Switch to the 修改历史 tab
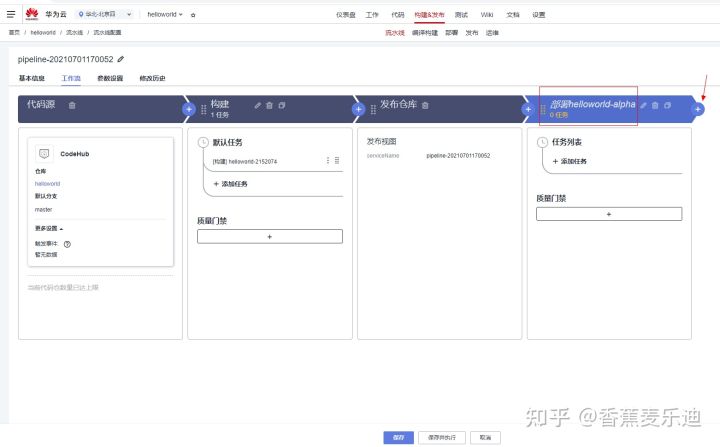The width and height of the screenshot is (720, 447). pos(152,78)
